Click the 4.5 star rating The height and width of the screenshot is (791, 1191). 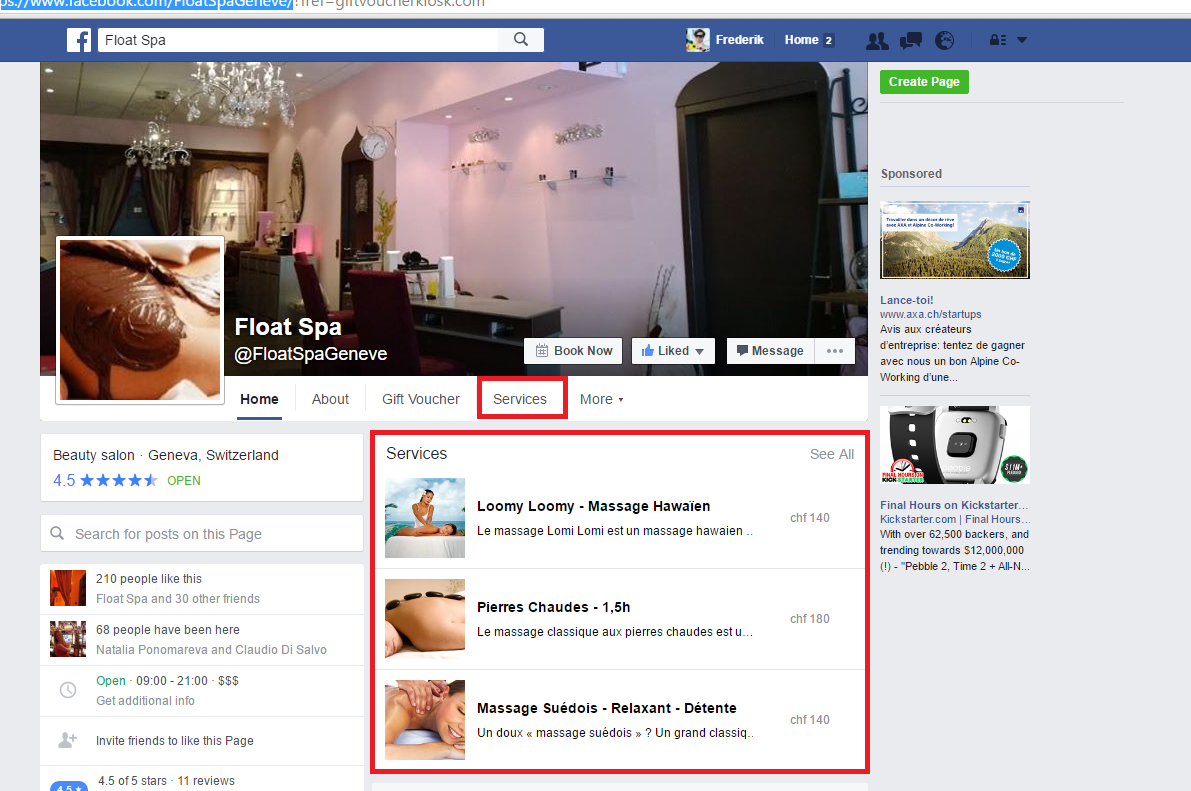click(105, 480)
